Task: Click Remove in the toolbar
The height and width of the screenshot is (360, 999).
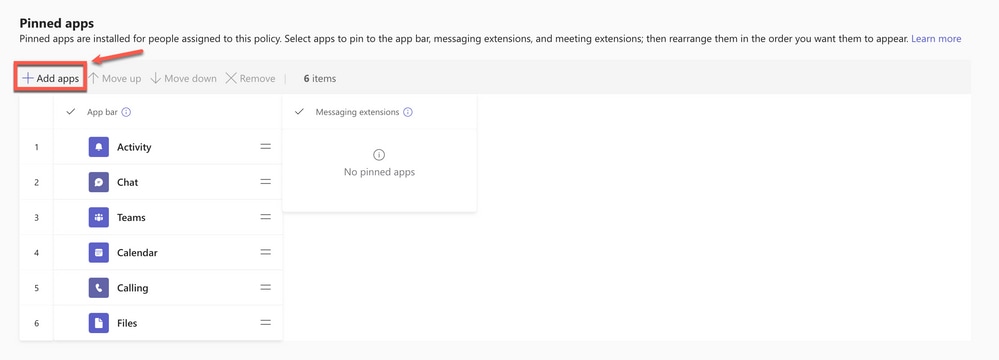Action: point(250,78)
